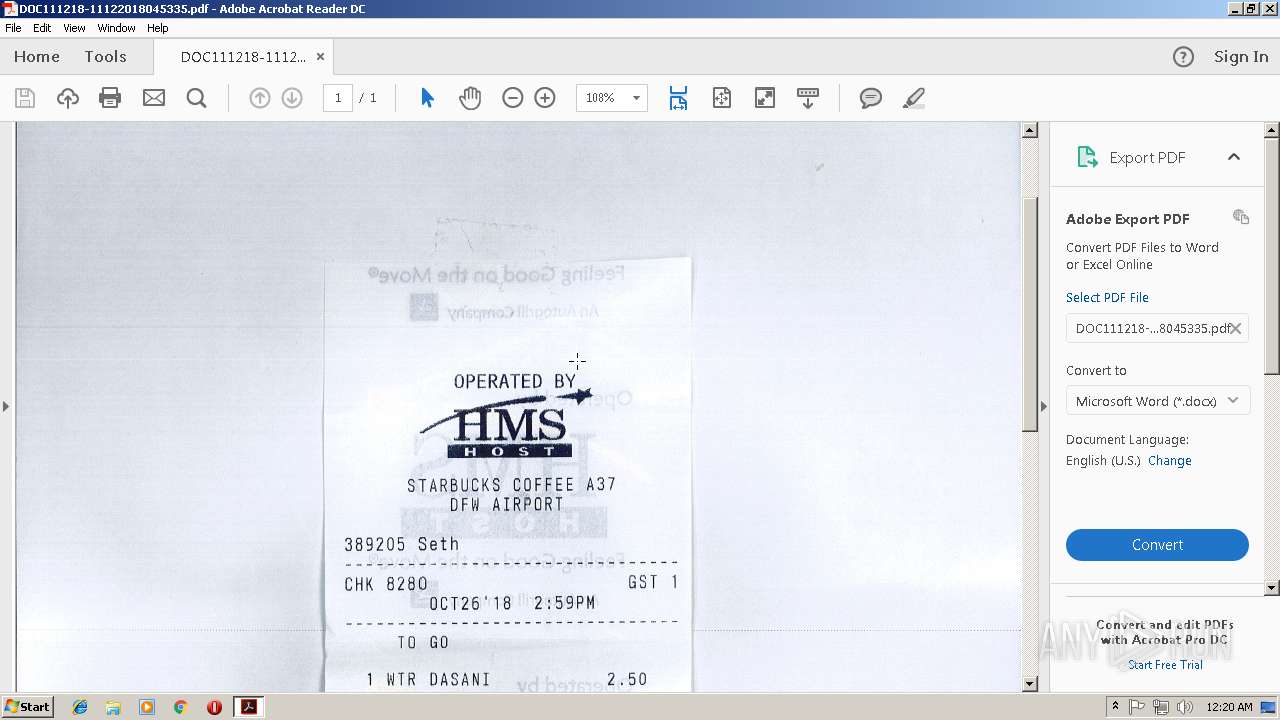Image resolution: width=1280 pixels, height=720 pixels.
Task: Open File Explorer folder taskbar icon
Action: tap(113, 707)
